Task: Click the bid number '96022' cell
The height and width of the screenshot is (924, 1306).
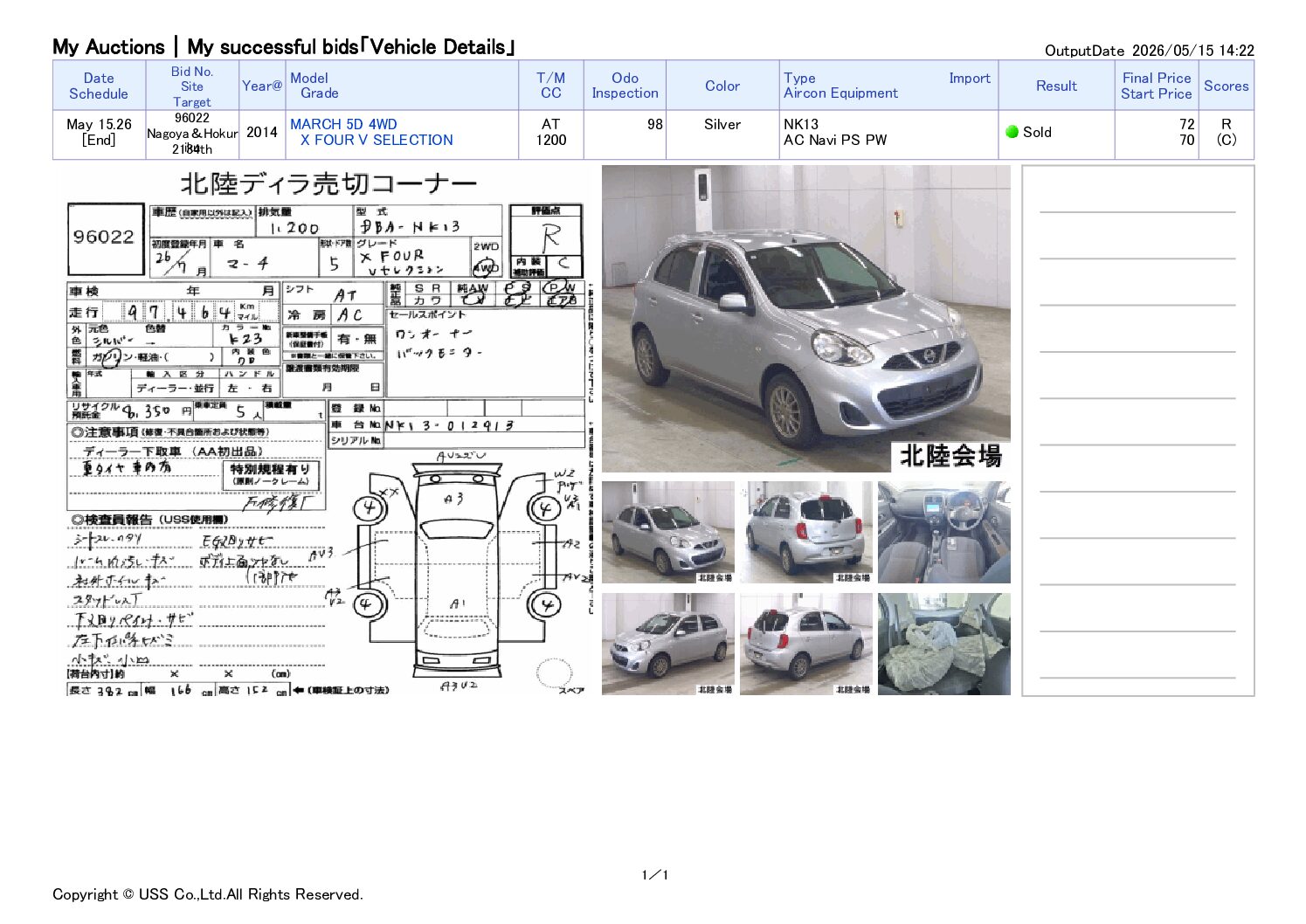Action: pos(192,118)
